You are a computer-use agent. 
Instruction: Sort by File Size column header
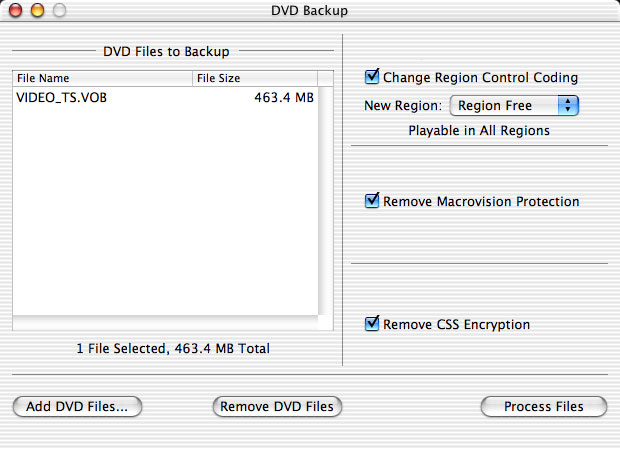pos(255,78)
